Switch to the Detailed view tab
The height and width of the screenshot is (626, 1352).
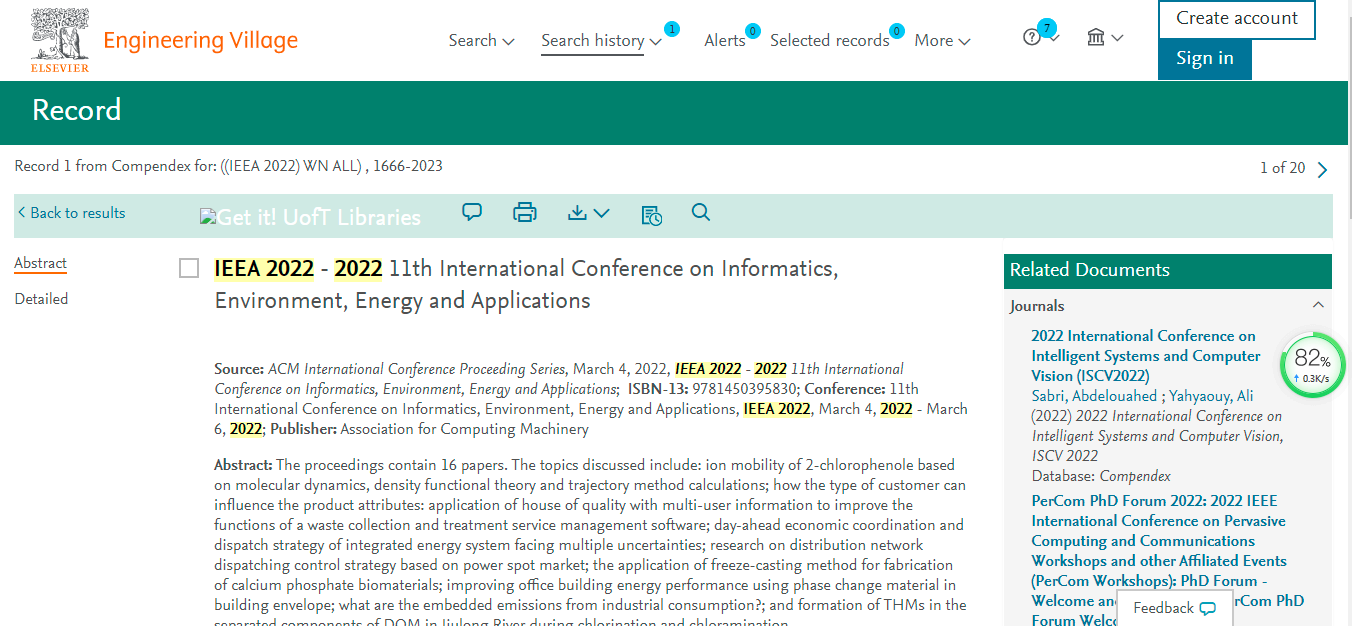[41, 299]
